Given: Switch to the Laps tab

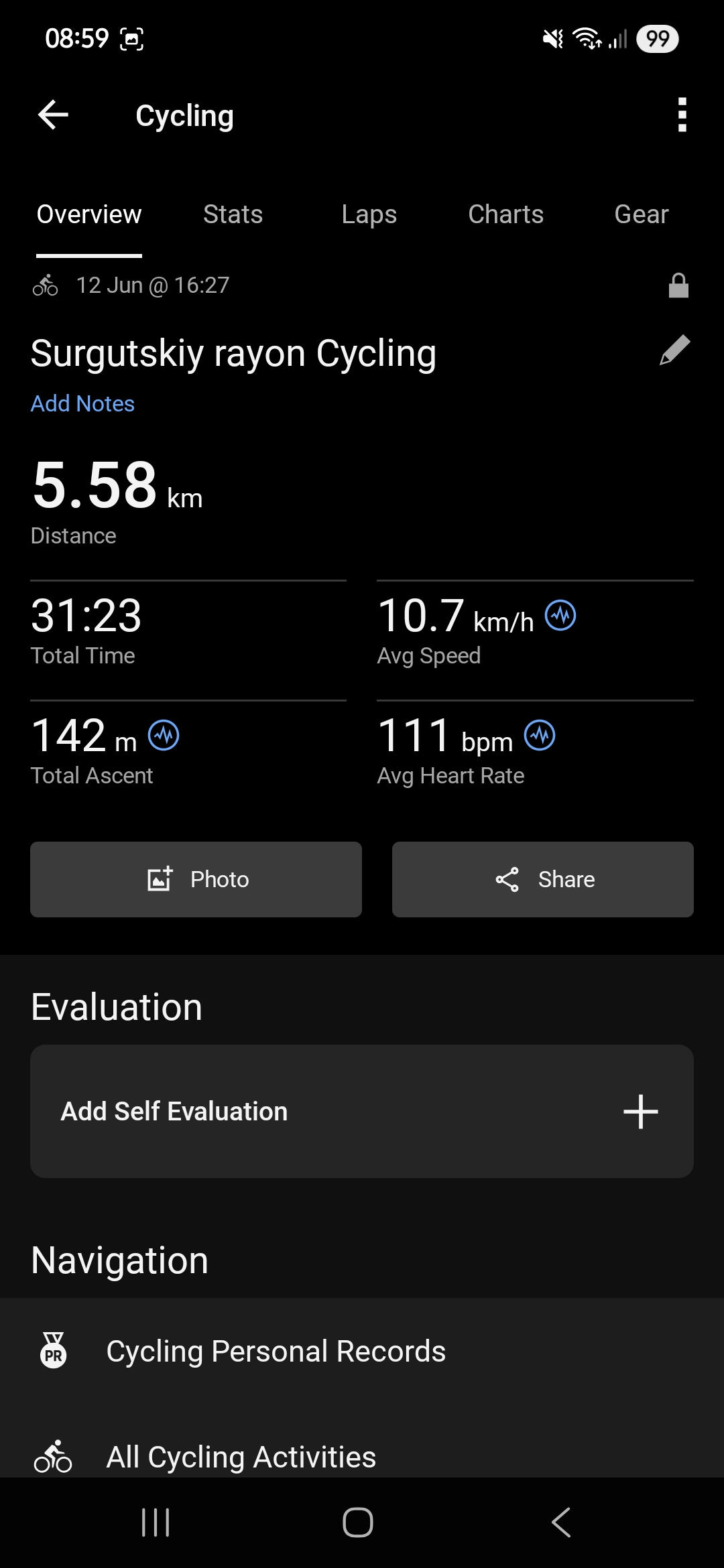Looking at the screenshot, I should click(369, 214).
